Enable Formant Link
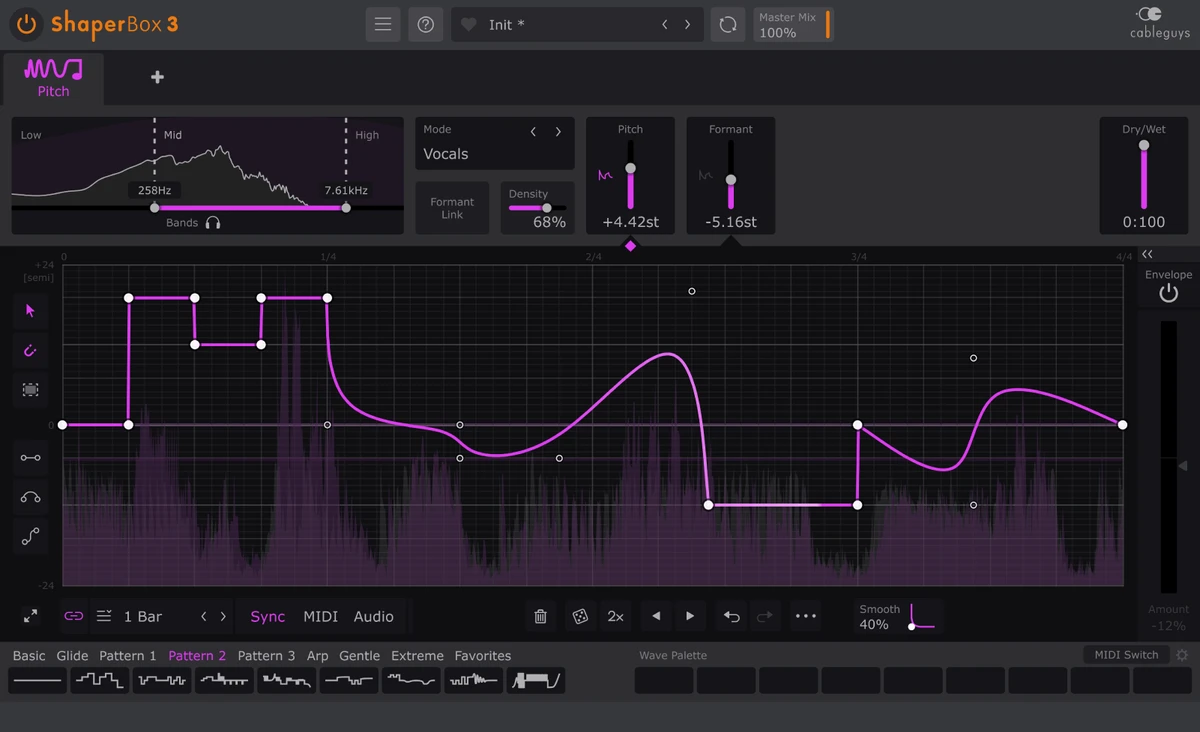 452,207
